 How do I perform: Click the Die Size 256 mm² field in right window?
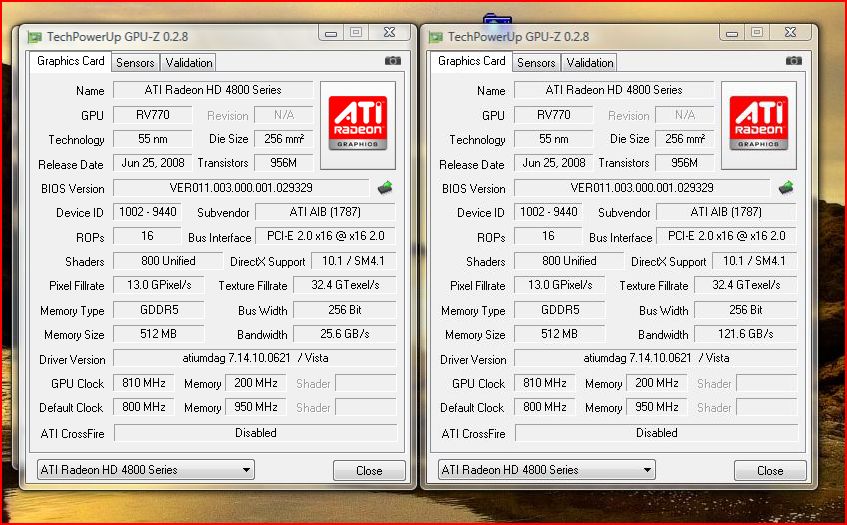[x=684, y=139]
